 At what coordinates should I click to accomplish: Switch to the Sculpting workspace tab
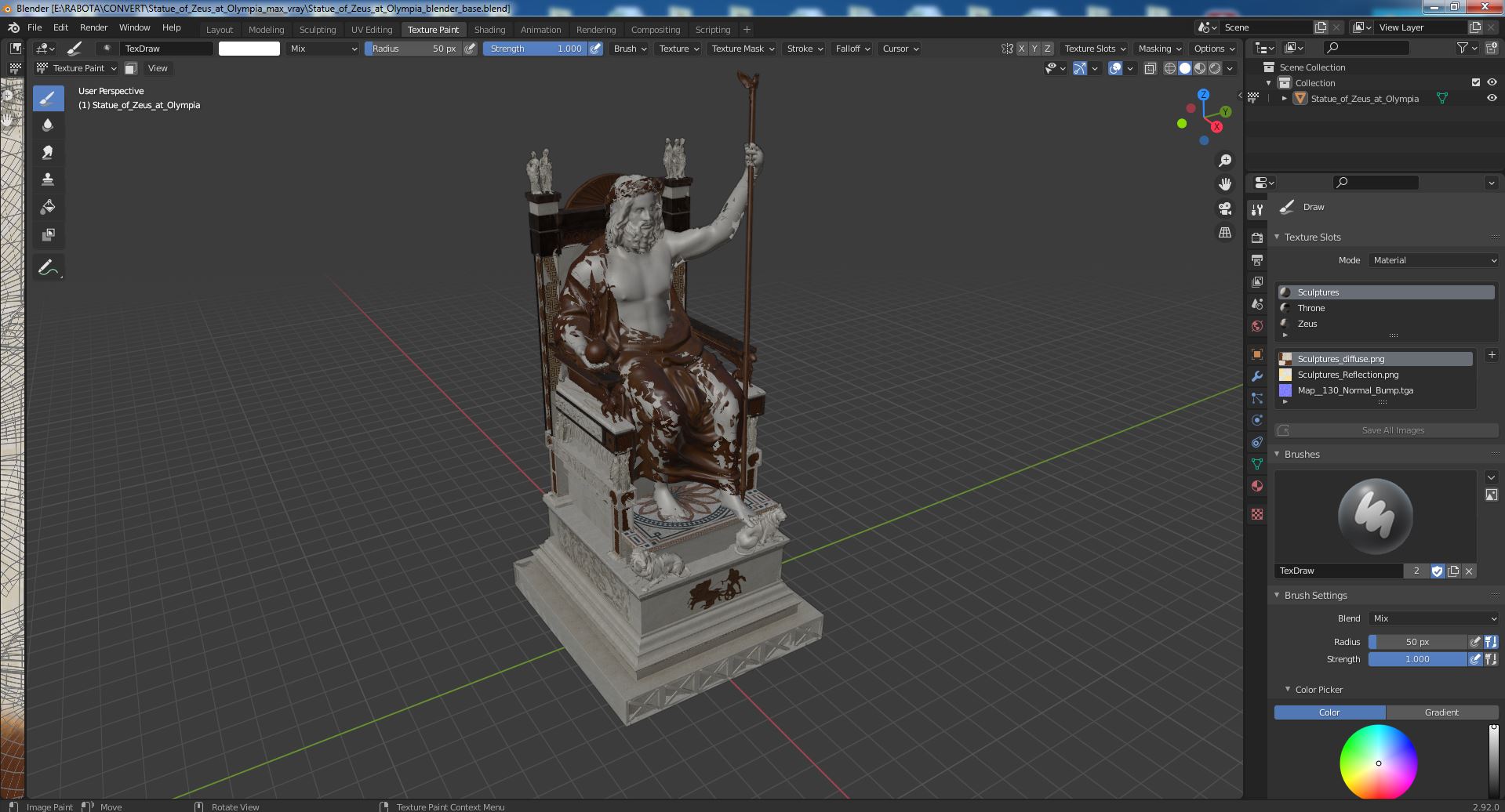pos(318,30)
